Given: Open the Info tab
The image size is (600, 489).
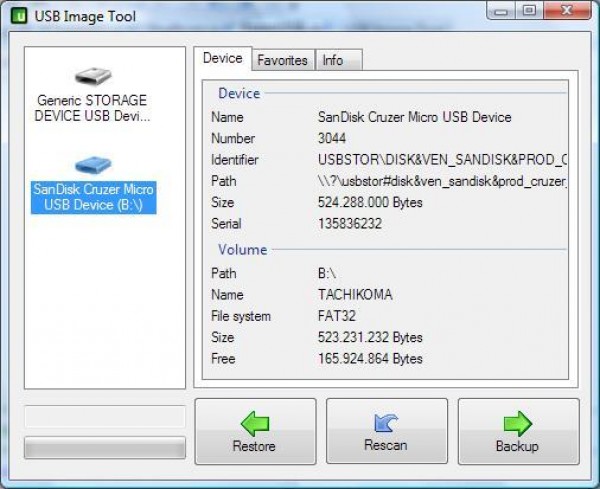Looking at the screenshot, I should coord(339,60).
